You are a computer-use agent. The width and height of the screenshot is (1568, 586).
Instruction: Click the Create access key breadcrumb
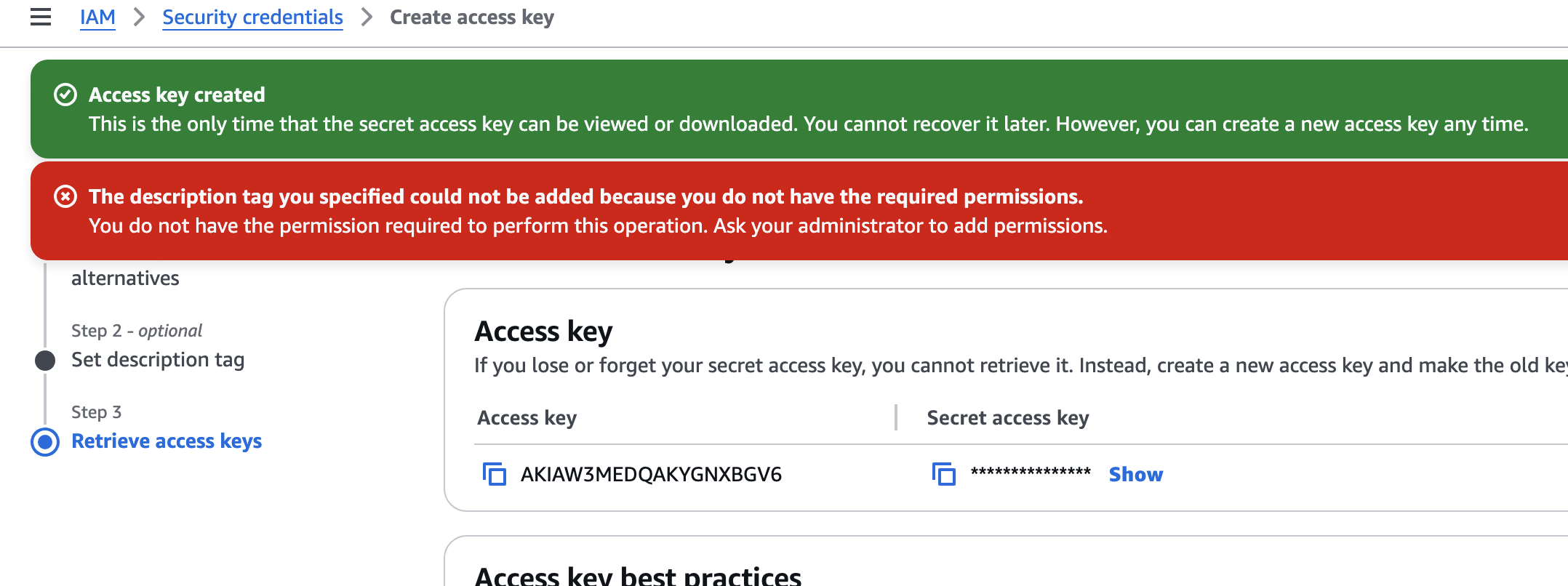coord(472,17)
